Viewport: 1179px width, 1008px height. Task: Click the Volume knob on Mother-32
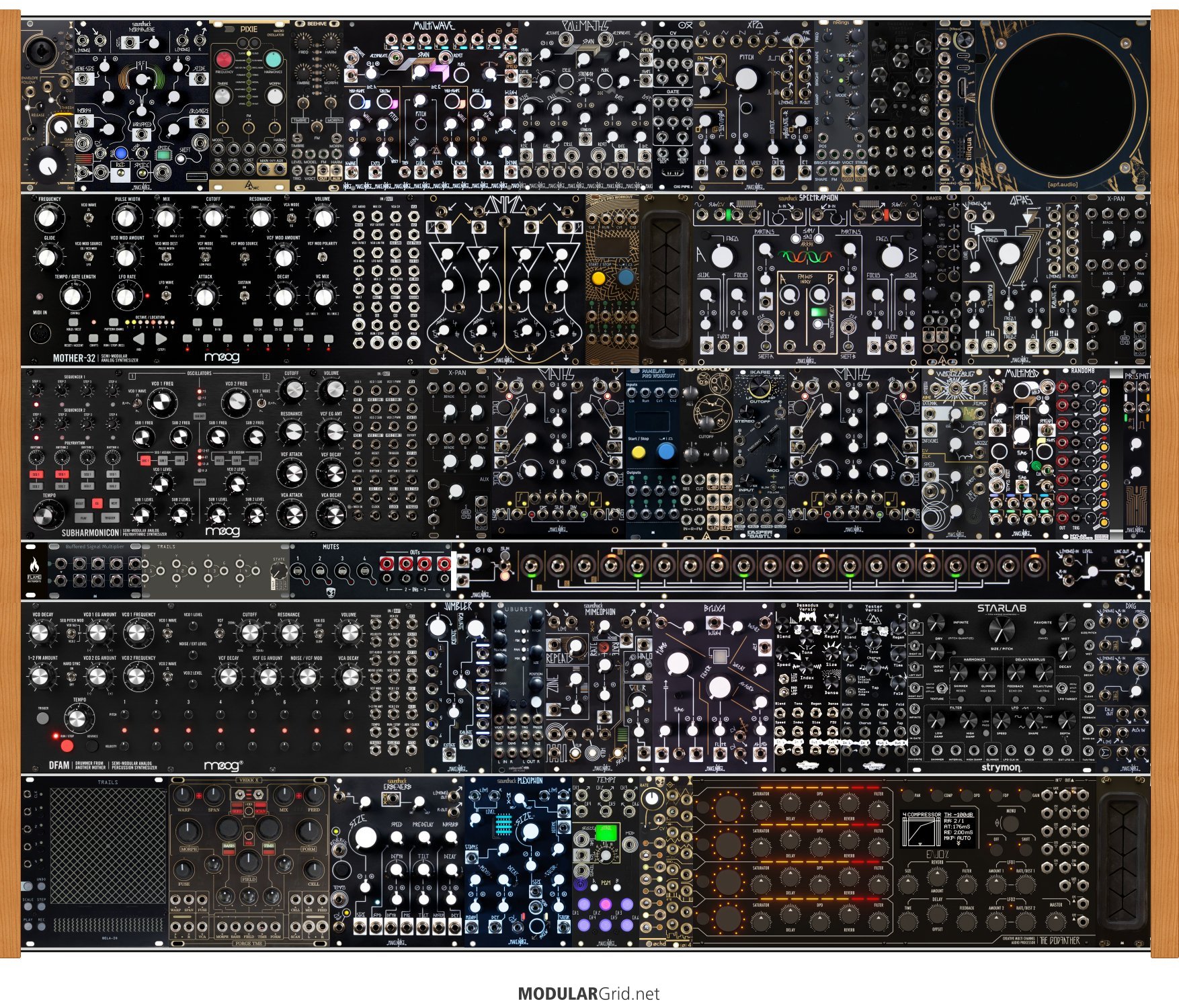pyautogui.click(x=322, y=218)
